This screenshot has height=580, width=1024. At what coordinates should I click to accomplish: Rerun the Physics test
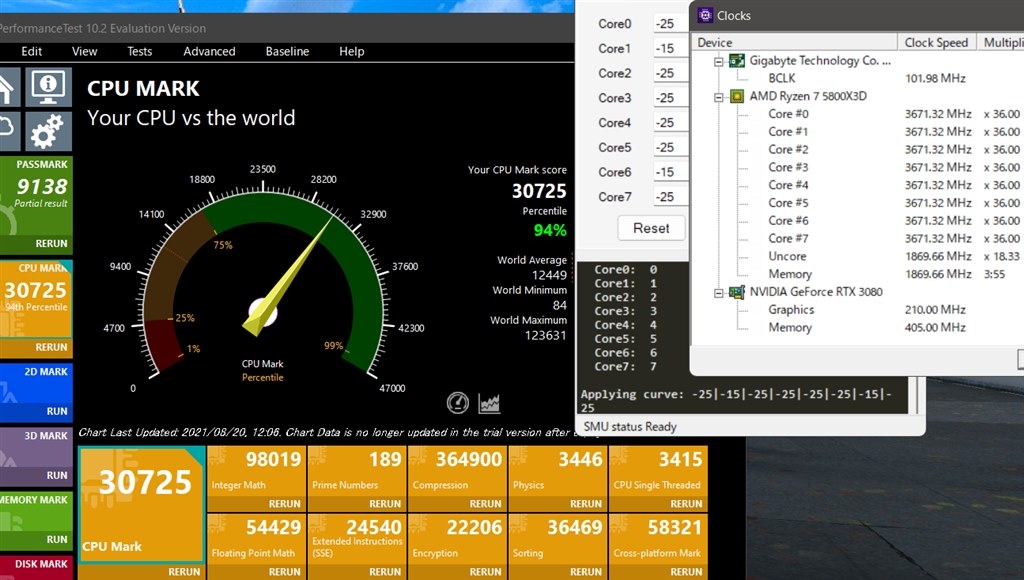point(586,504)
